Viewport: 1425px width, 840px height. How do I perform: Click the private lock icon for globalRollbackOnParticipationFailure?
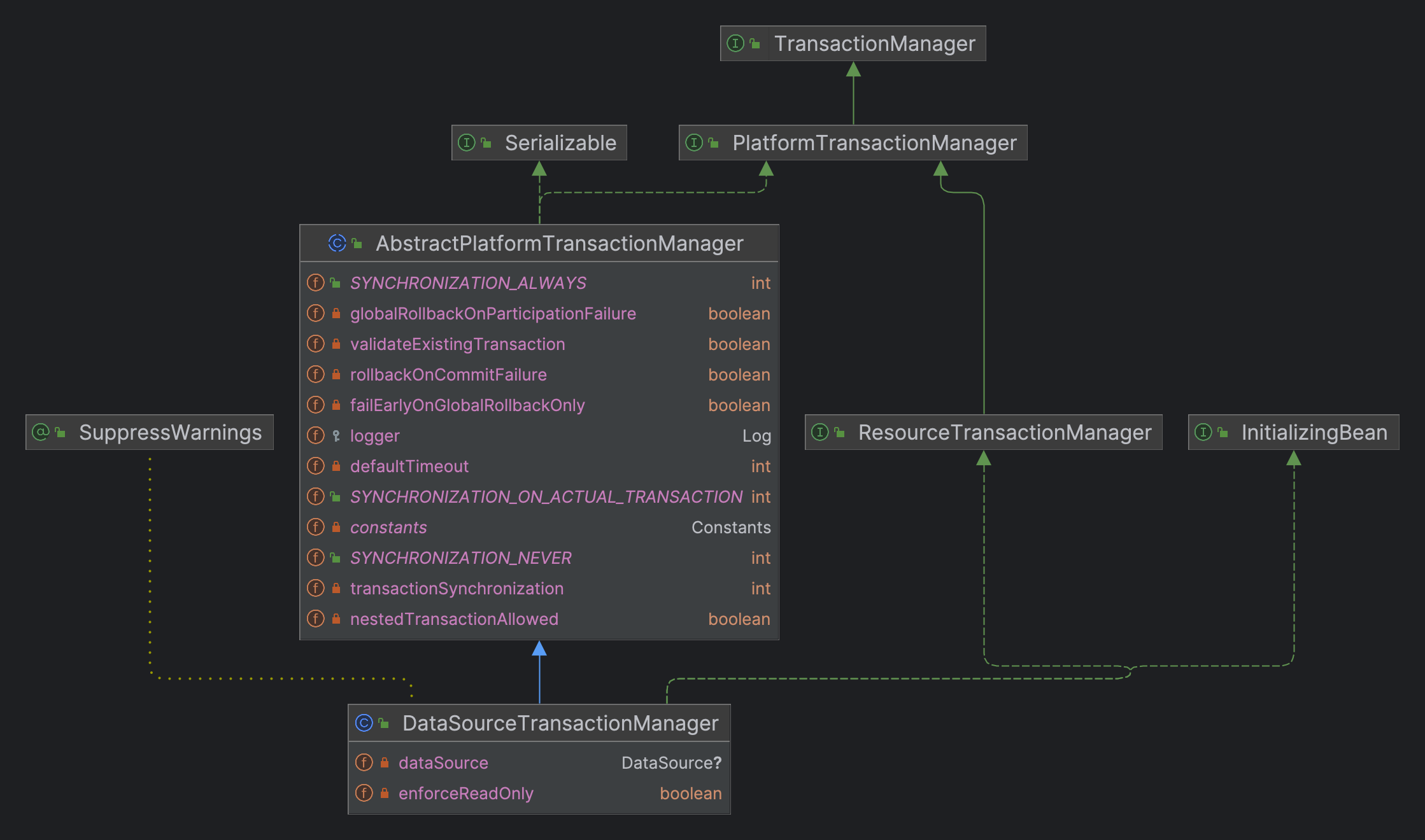[336, 313]
